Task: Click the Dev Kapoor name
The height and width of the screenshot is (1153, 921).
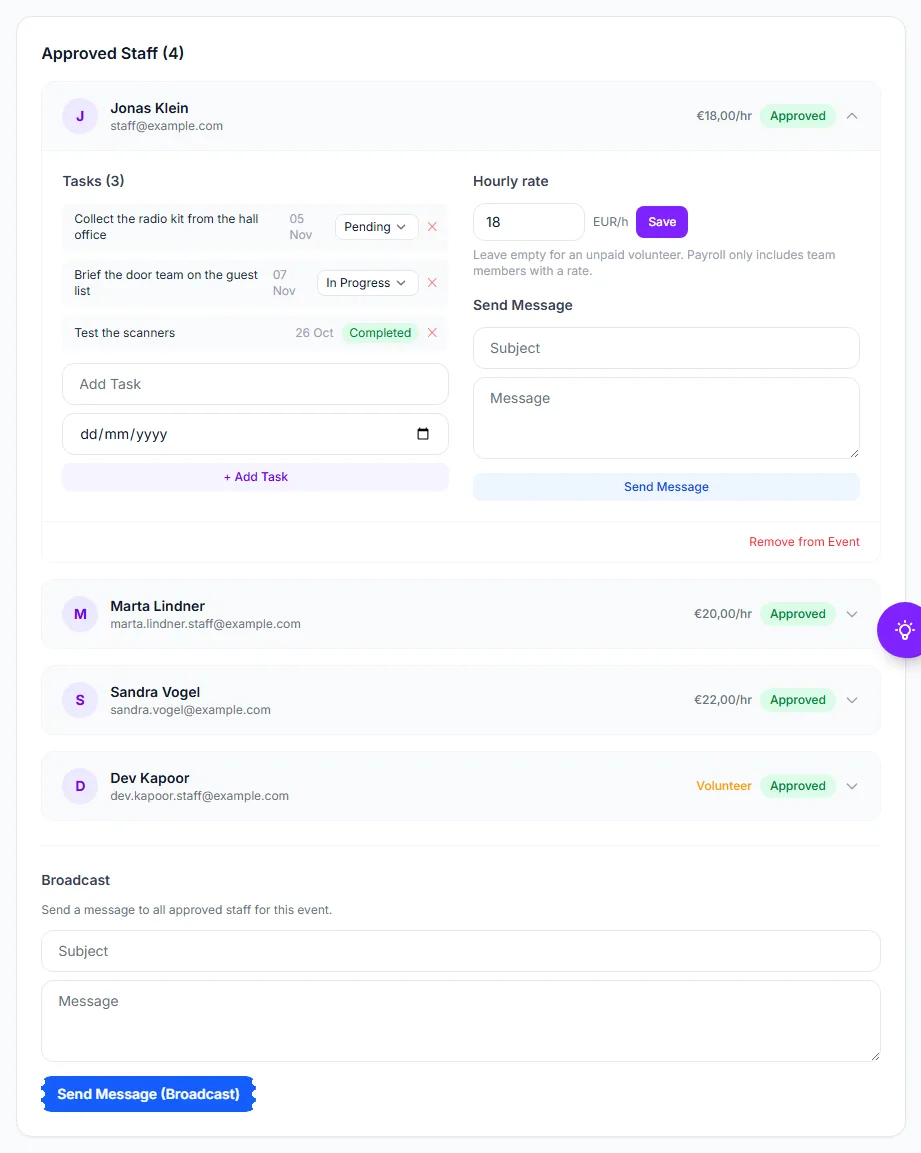Action: tap(150, 778)
